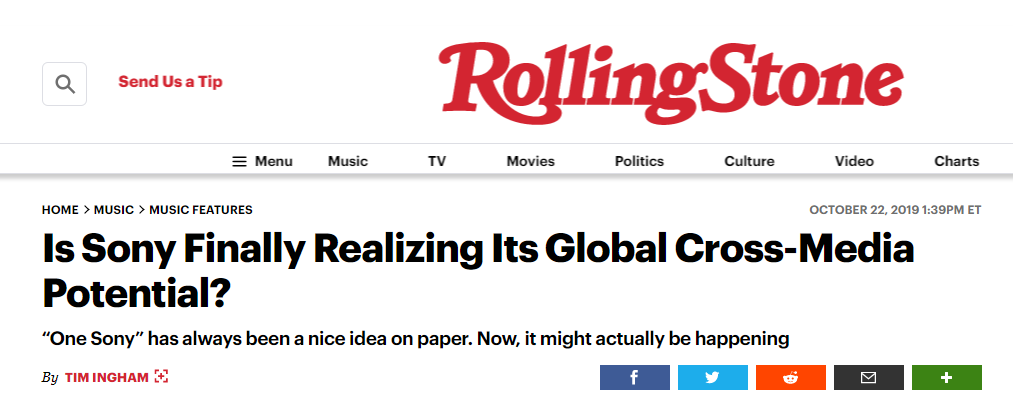Click the Rolling Stone logo
The image size is (1013, 407).
click(671, 83)
